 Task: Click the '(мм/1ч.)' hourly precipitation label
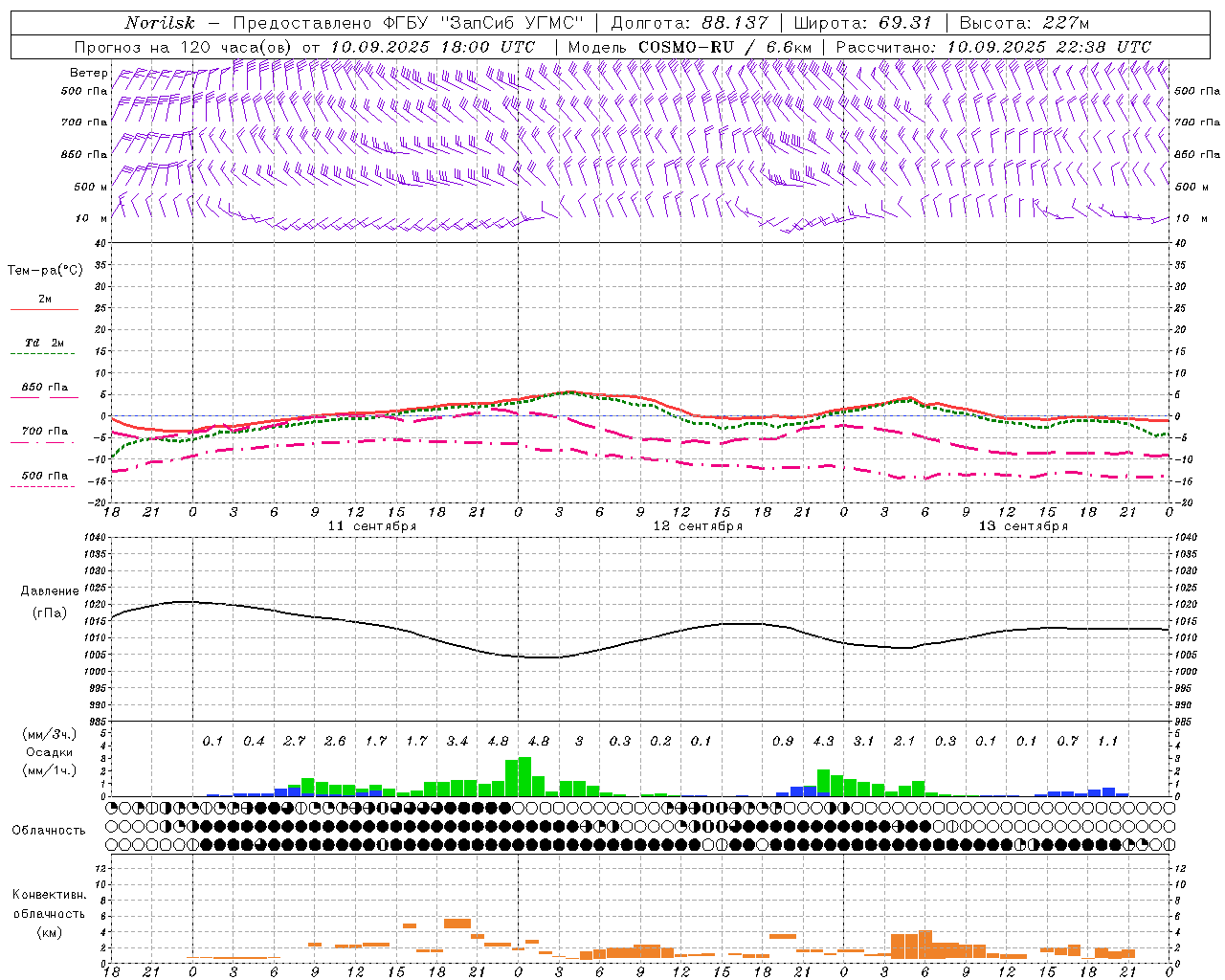coord(50,770)
